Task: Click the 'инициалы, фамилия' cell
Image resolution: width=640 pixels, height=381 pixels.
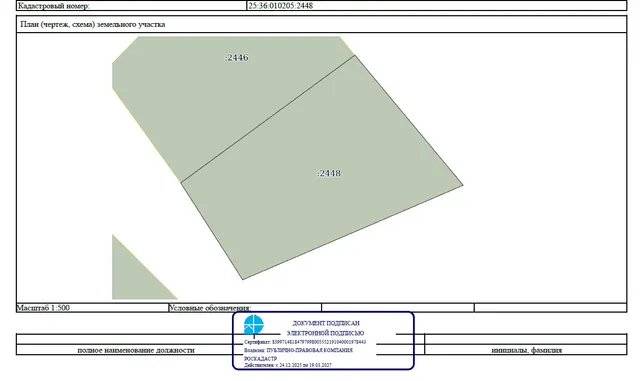Action: coord(526,350)
